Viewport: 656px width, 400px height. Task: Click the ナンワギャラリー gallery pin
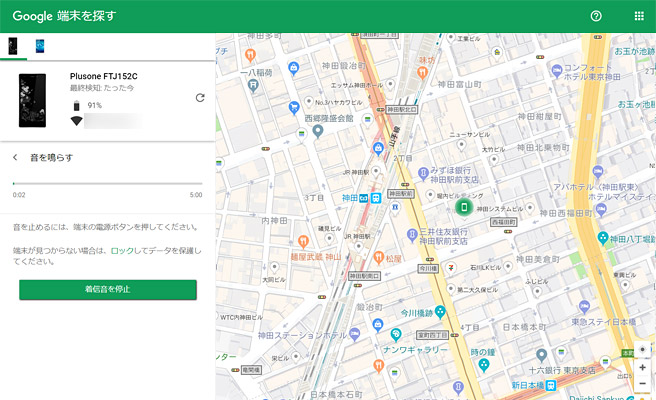click(396, 334)
